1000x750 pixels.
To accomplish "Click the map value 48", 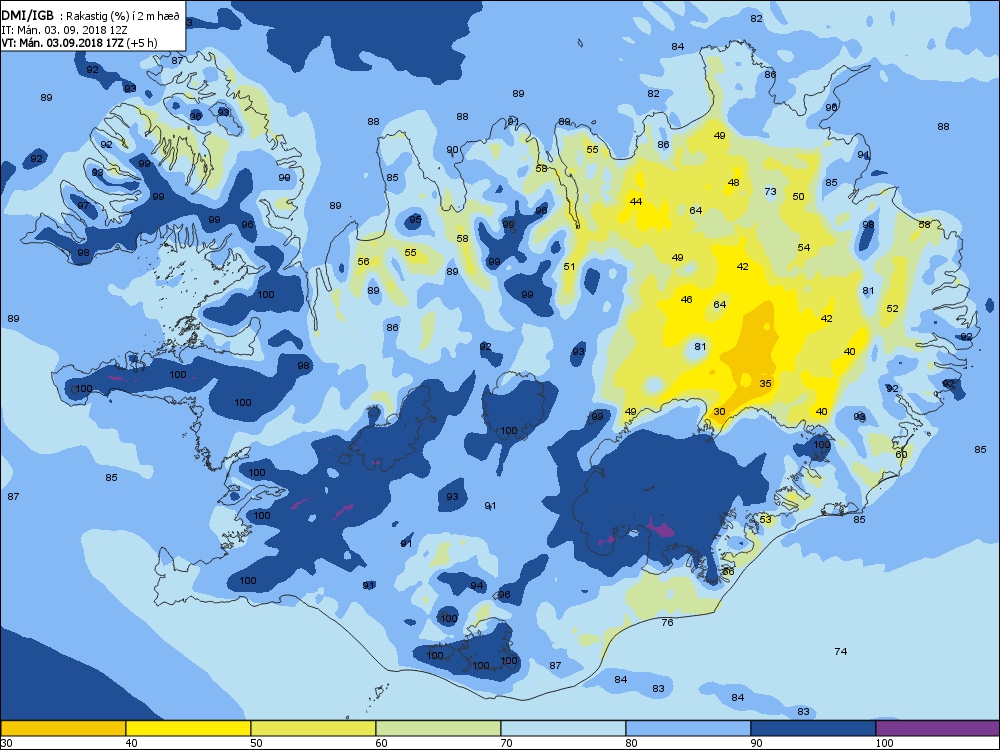I will click(733, 182).
